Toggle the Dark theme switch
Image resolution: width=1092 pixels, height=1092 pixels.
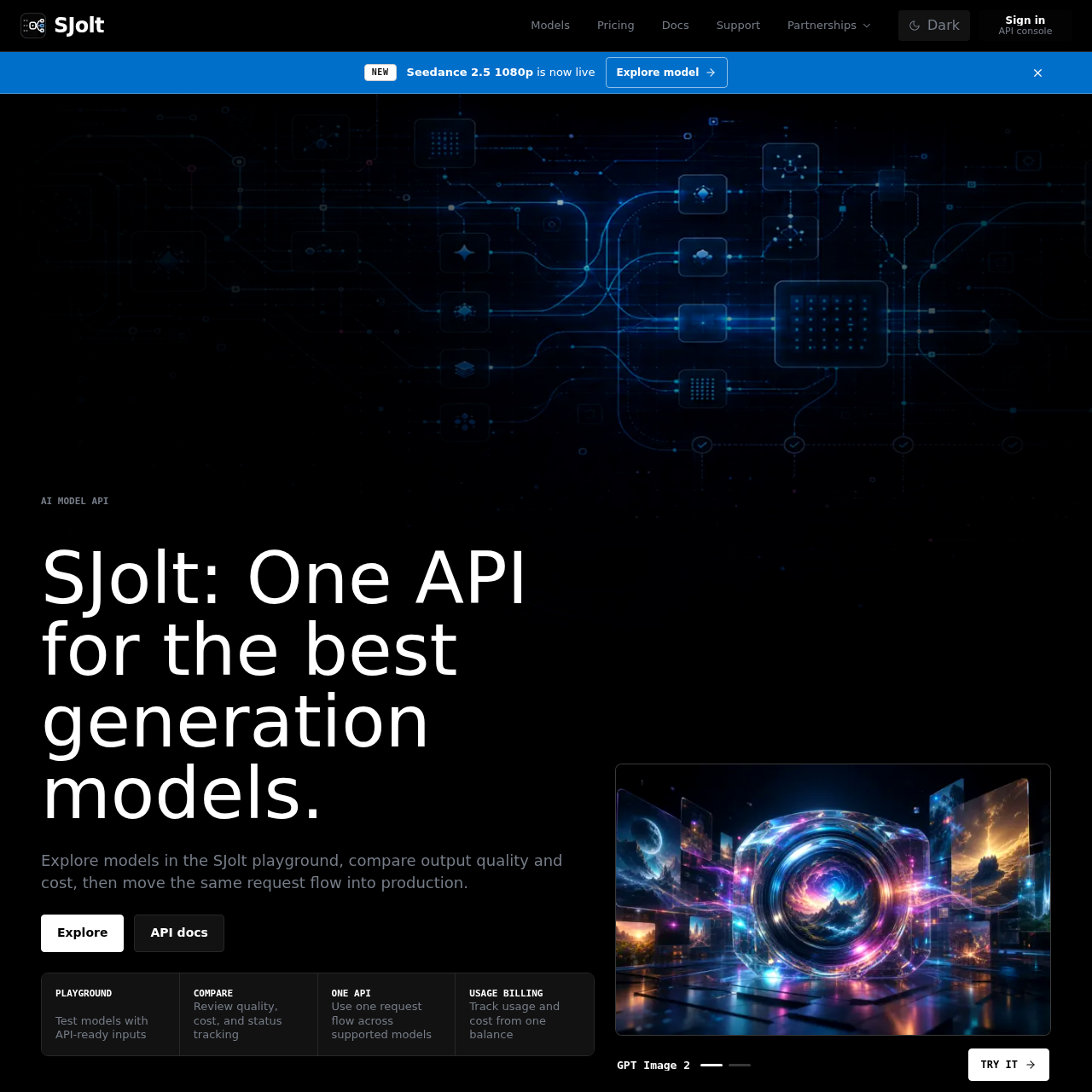[x=934, y=26]
